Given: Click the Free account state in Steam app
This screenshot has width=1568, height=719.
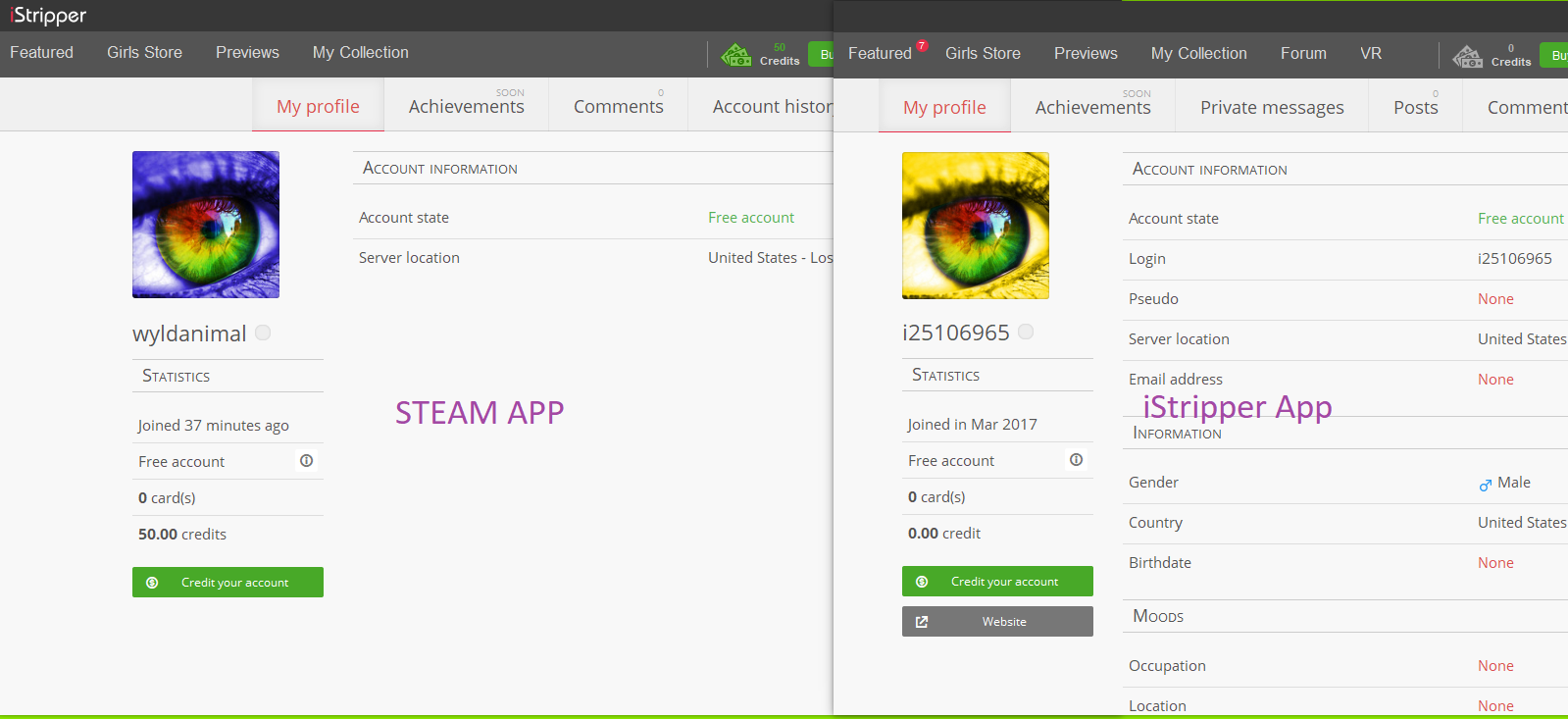Looking at the screenshot, I should tap(751, 218).
